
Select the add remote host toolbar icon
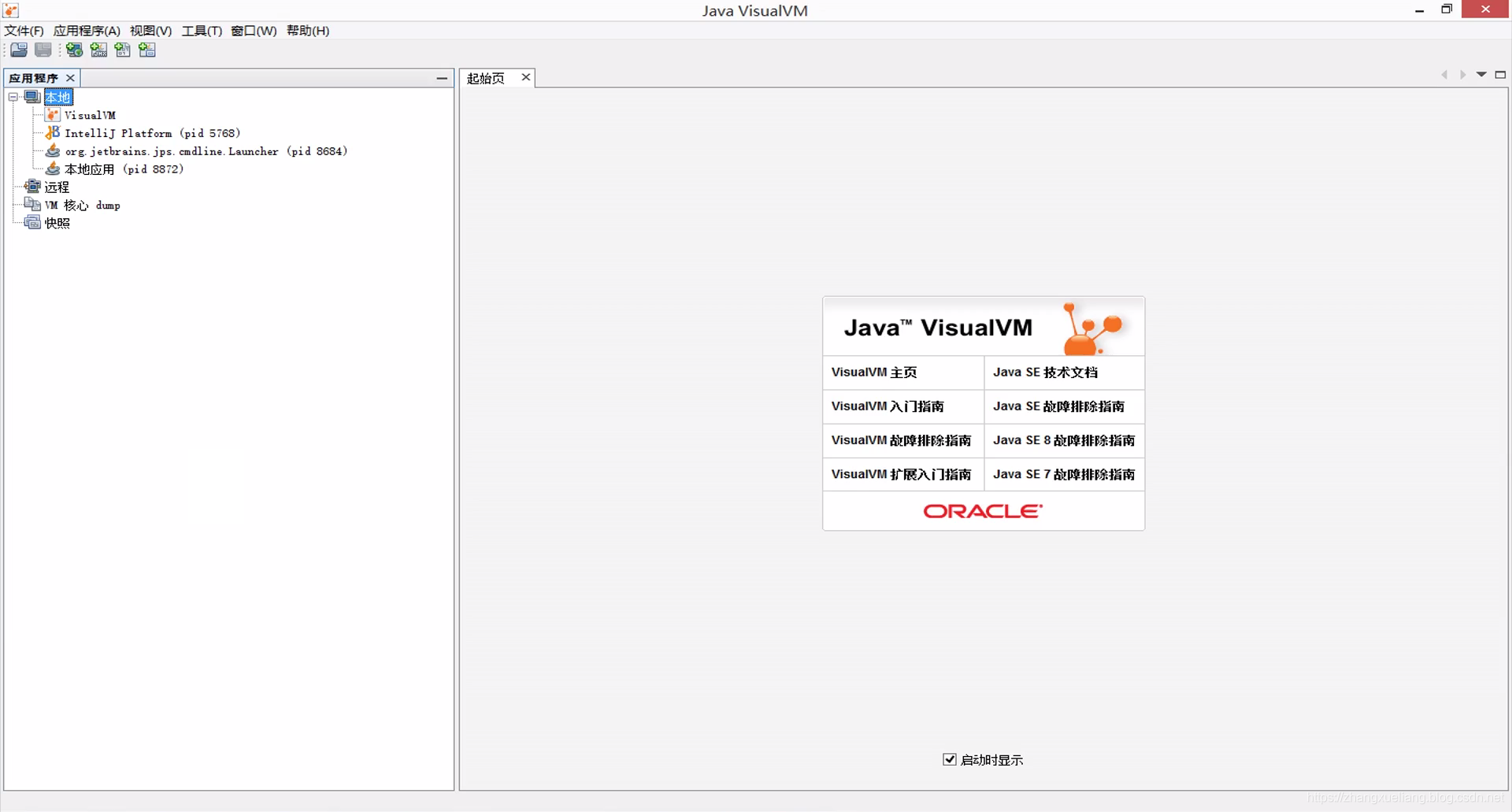74,50
